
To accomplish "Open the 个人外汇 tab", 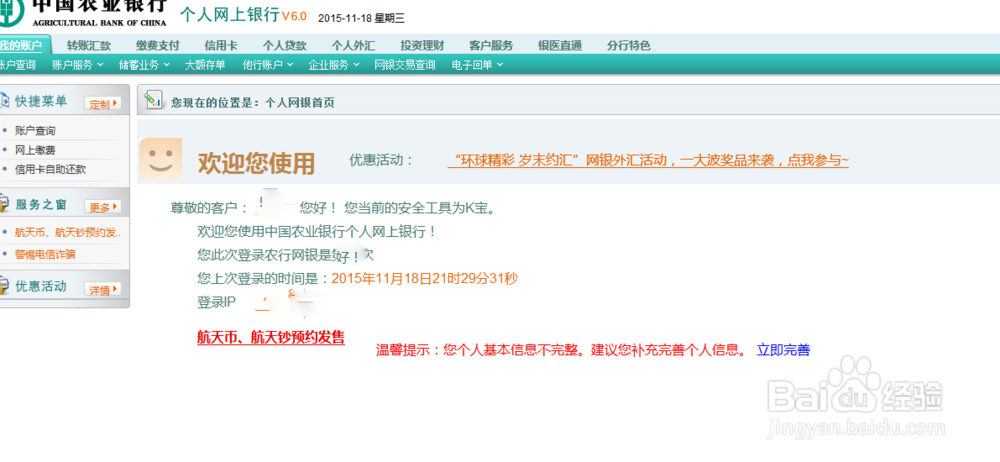I will click(353, 45).
